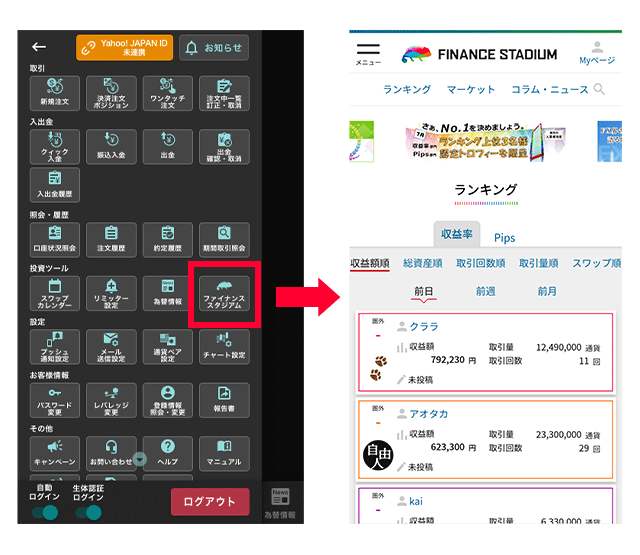The image size is (640, 555).
Task: Go back using the left arrow
Action: 39,47
